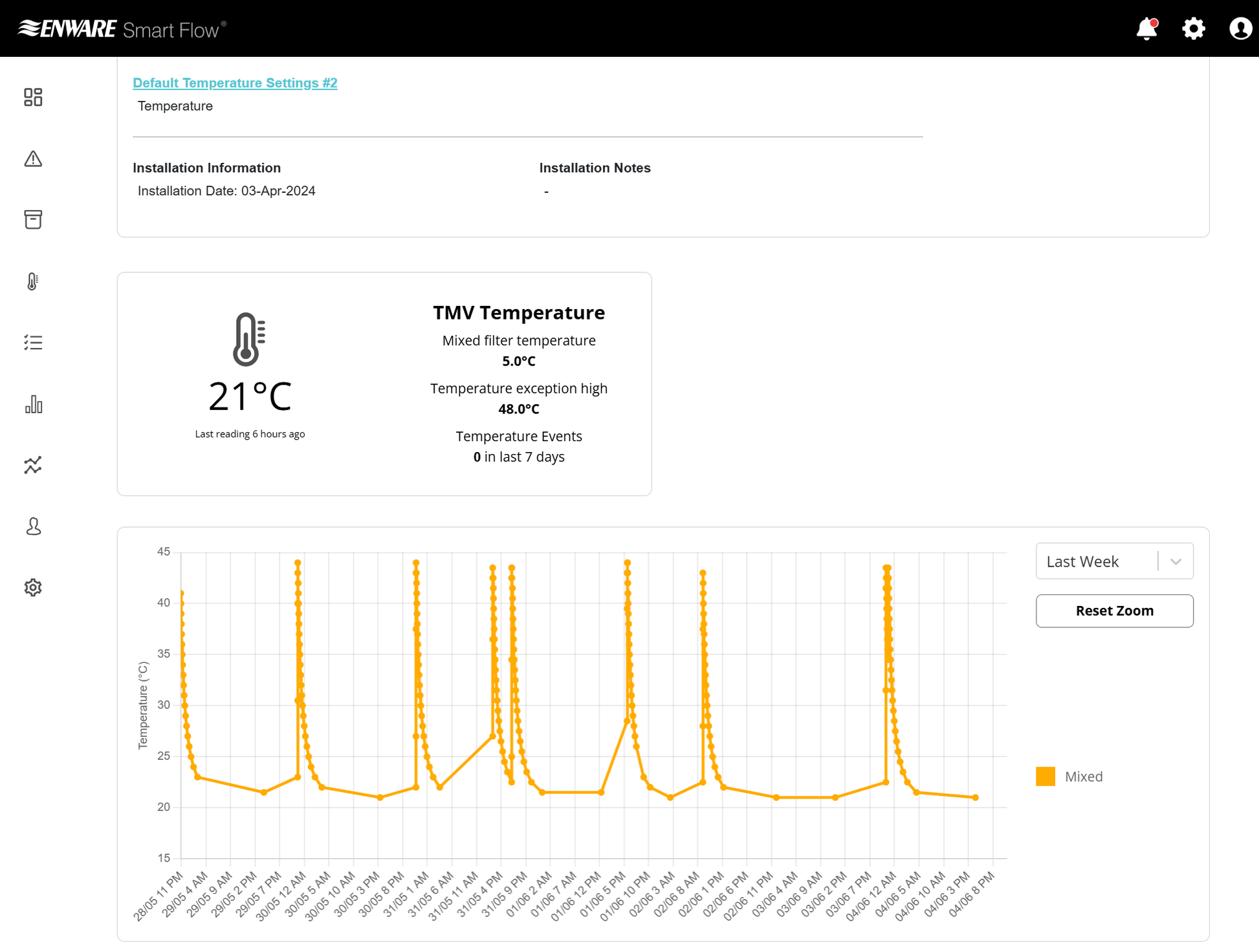Open the user person sidebar icon

[33, 526]
